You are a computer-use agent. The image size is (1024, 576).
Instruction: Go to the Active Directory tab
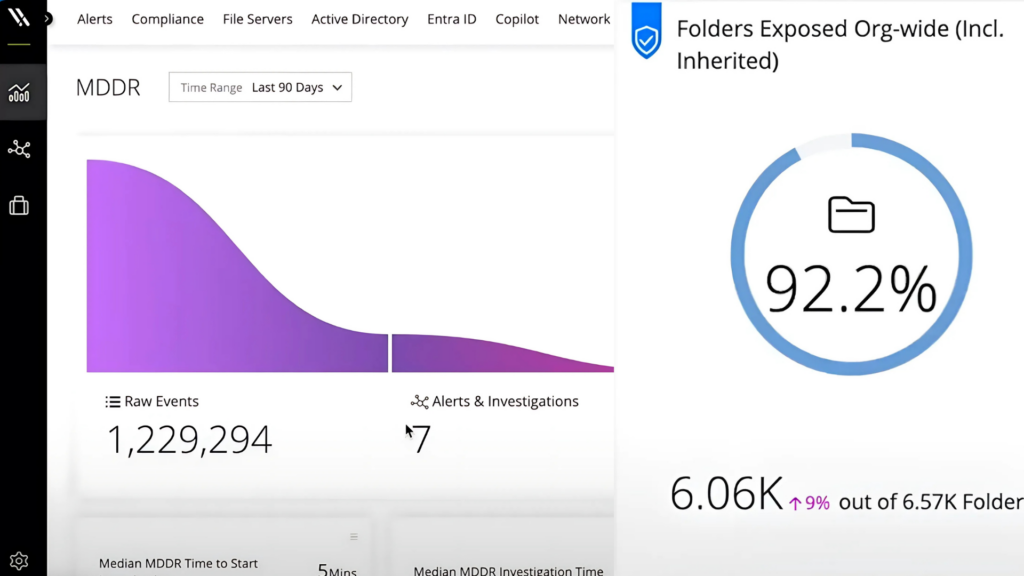click(360, 19)
